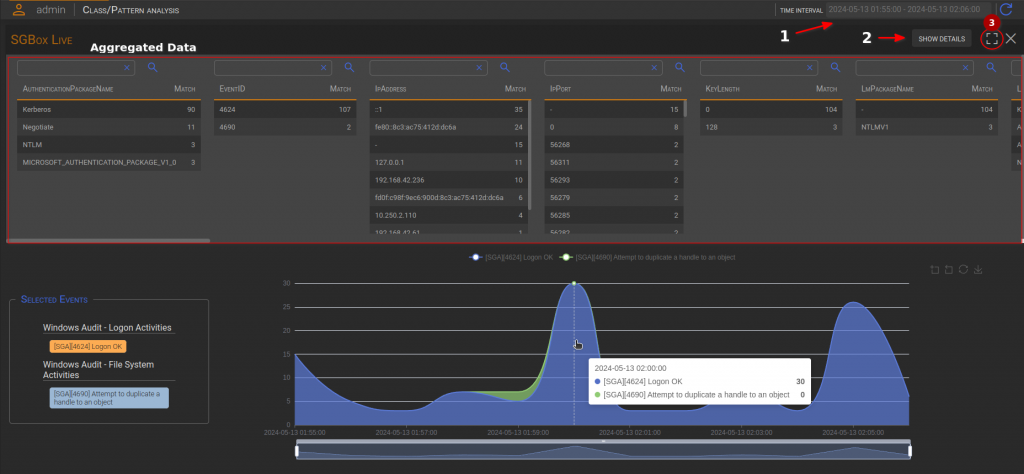Select the 192.168.42.236 IP address row
1024x474 pixels.
(x=448, y=180)
